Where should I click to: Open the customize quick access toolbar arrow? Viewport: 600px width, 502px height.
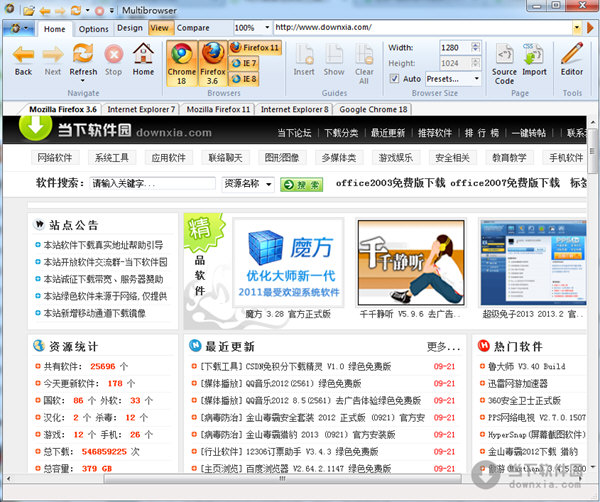click(x=111, y=11)
